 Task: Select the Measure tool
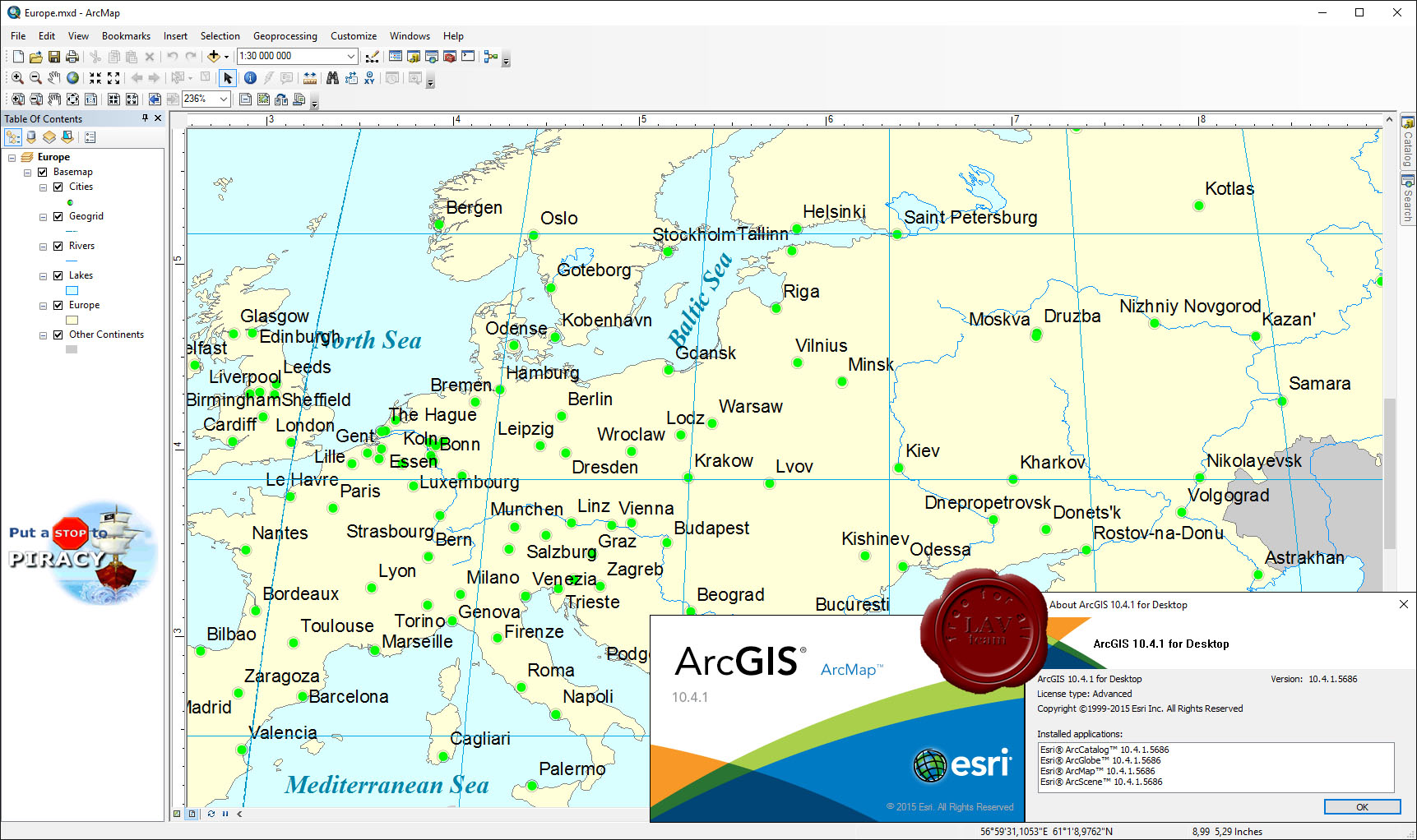pos(310,78)
